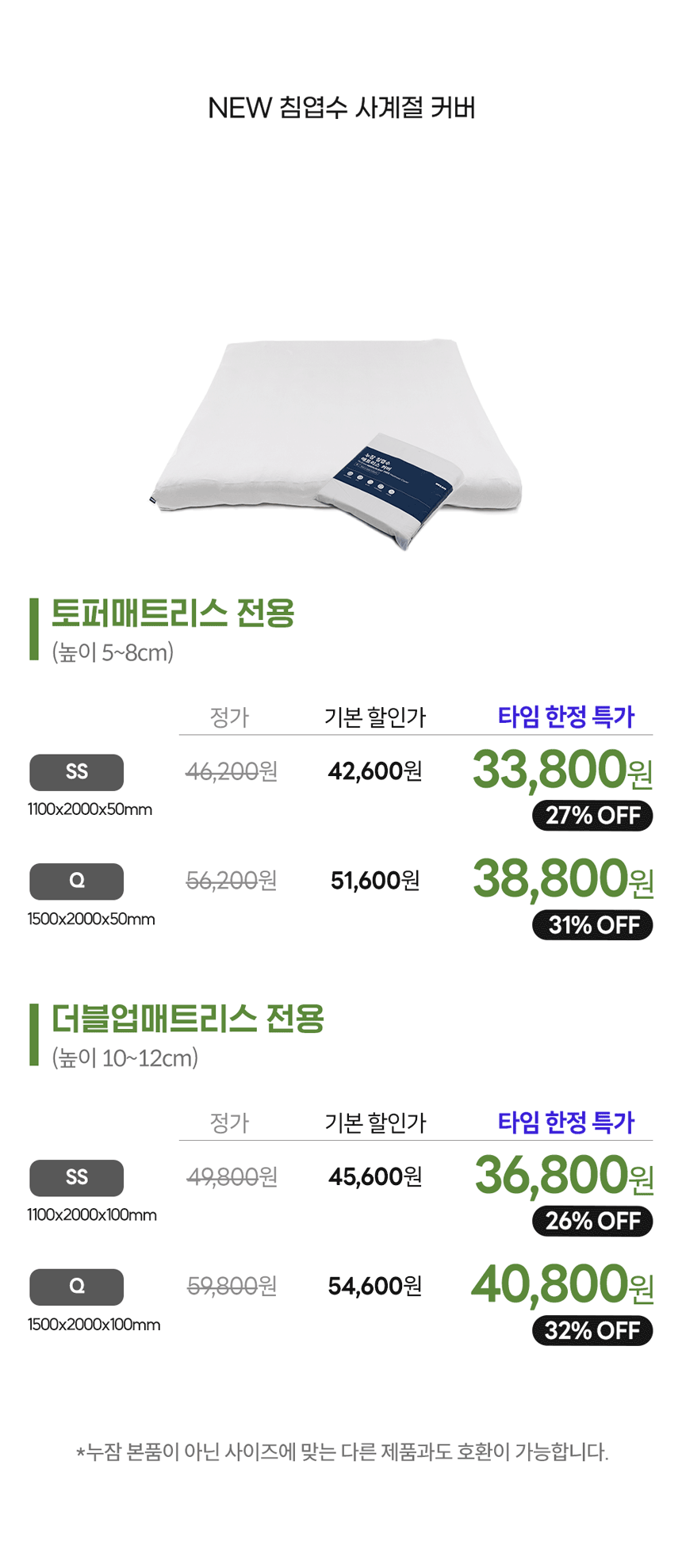Select the SS badge under topper mattress
Viewport: 682px width, 1568px height.
[77, 772]
